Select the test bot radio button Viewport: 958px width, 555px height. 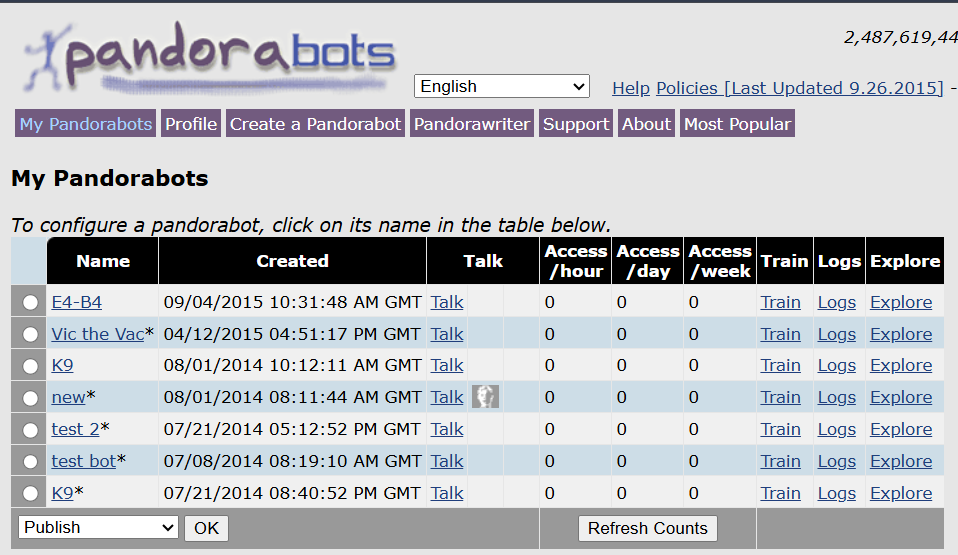point(30,461)
